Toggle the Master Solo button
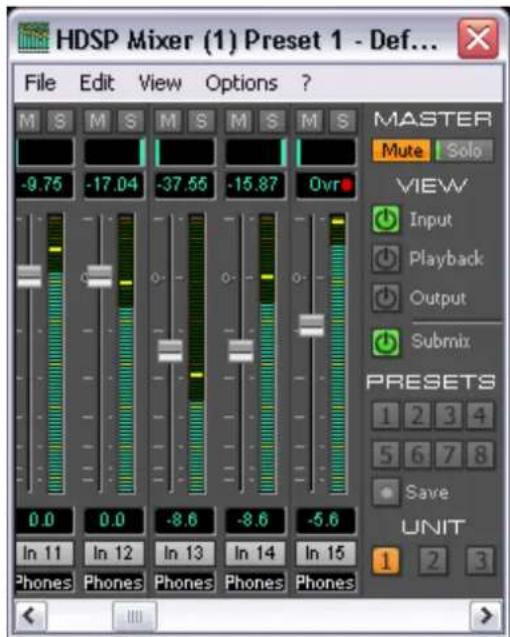The height and width of the screenshot is (637, 510). point(464,151)
